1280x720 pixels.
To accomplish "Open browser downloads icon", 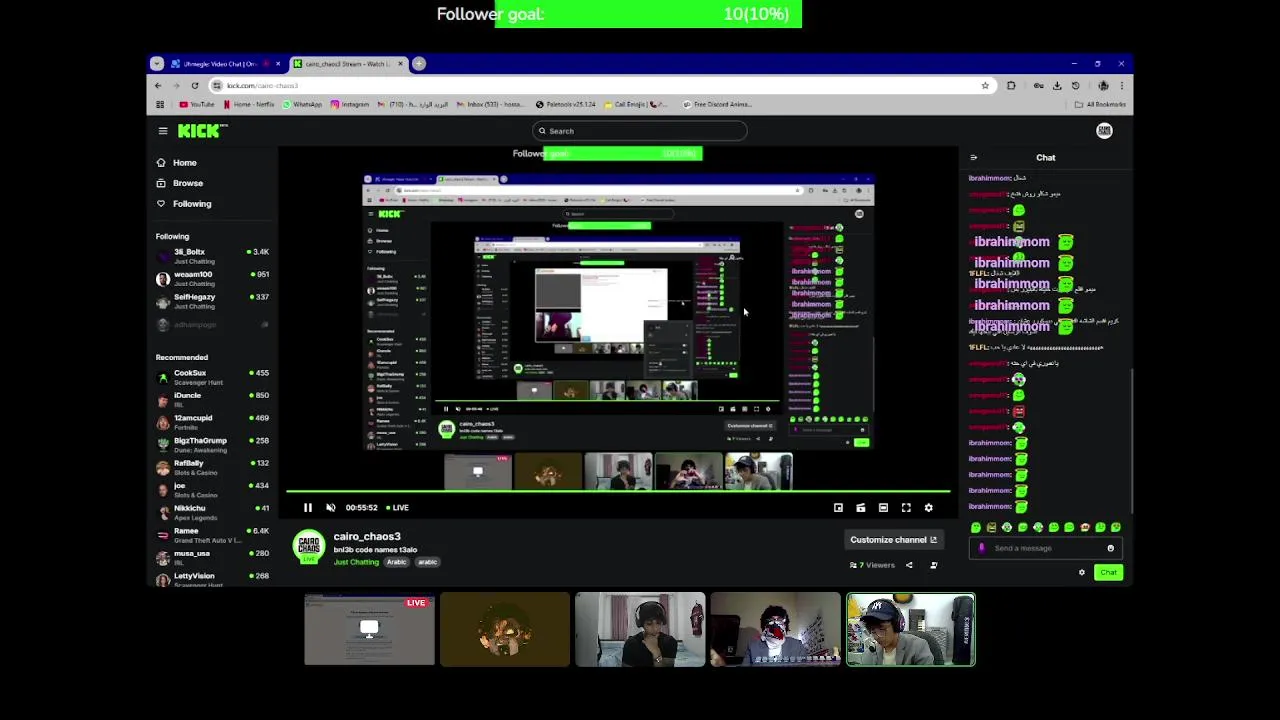I will click(x=1057, y=86).
